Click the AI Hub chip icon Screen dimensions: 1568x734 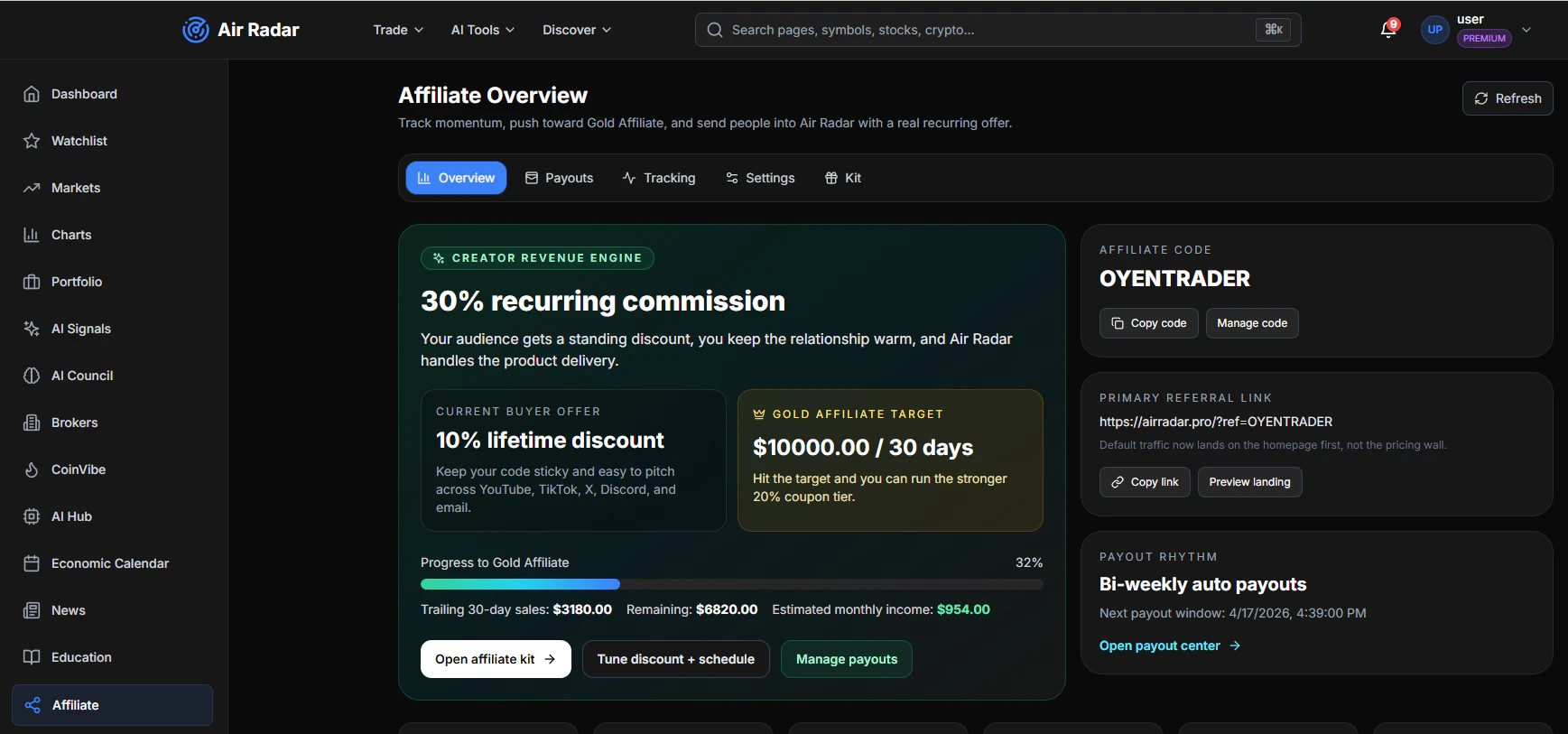[32, 516]
